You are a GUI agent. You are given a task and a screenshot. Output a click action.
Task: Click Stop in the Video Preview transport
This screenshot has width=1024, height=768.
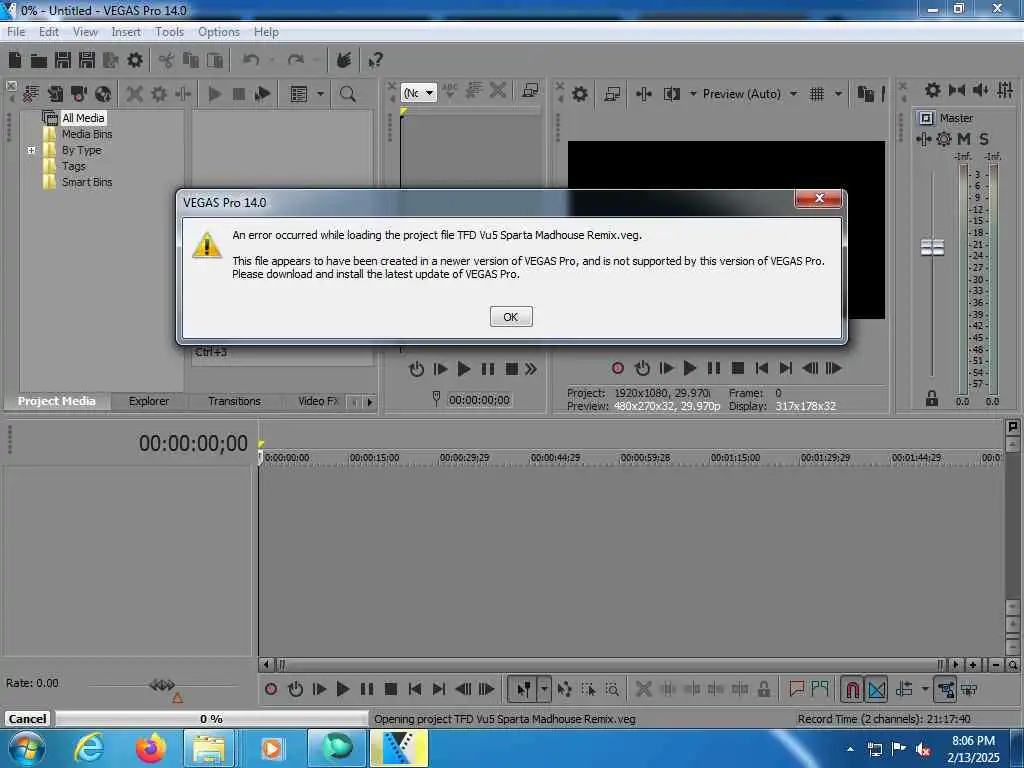pos(738,368)
